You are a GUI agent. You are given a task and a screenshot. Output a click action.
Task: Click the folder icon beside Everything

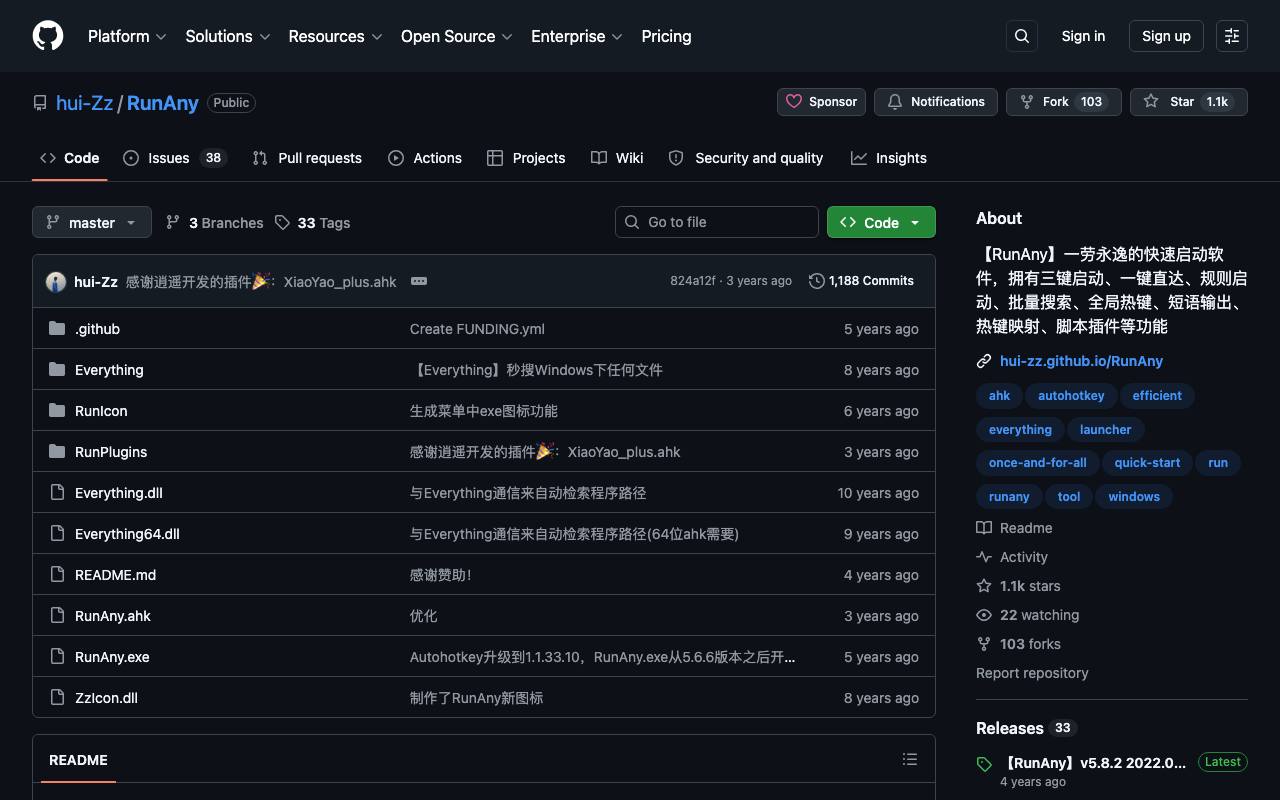coord(57,370)
